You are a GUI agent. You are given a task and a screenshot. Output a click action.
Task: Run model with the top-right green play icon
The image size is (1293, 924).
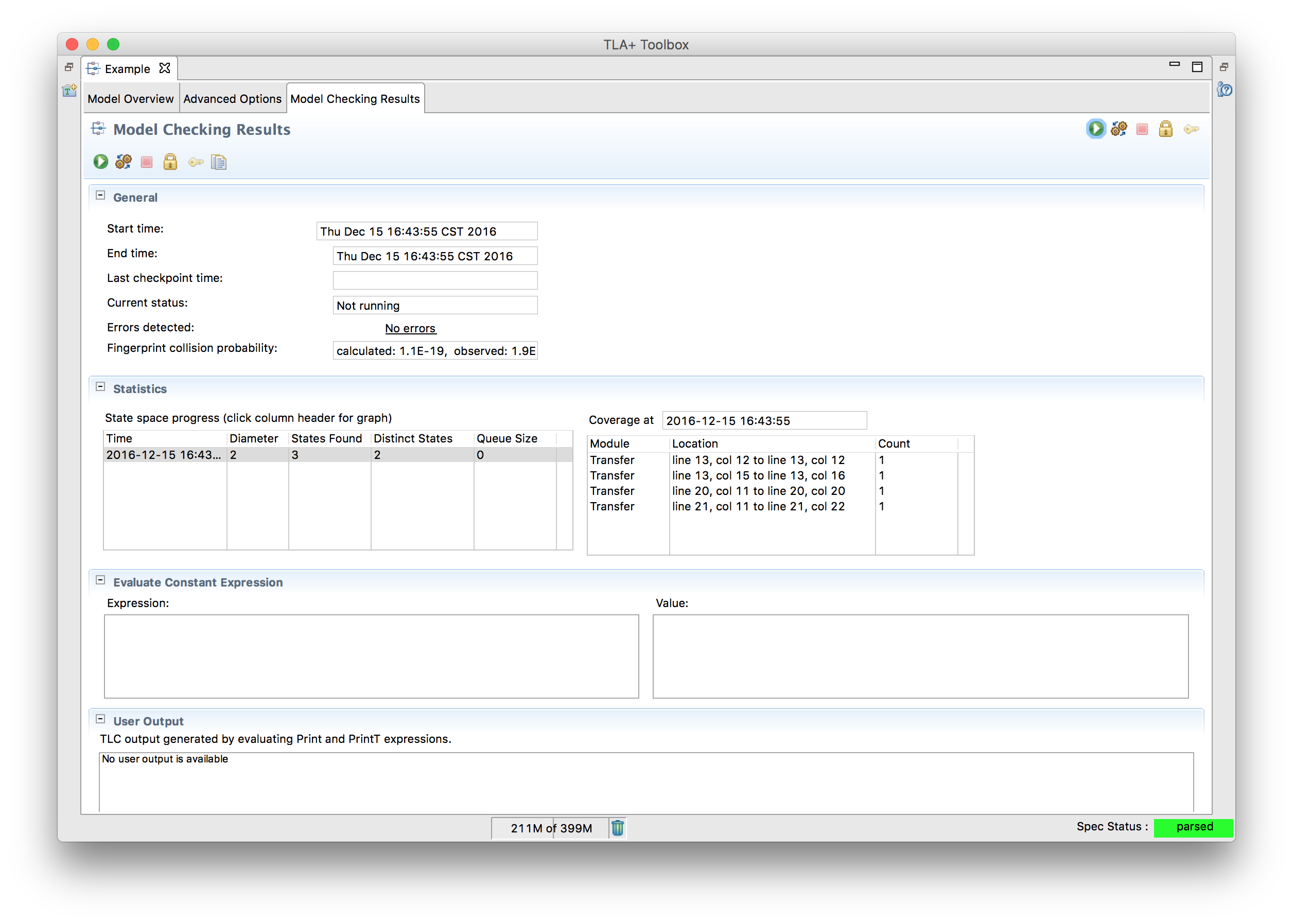pos(1096,129)
